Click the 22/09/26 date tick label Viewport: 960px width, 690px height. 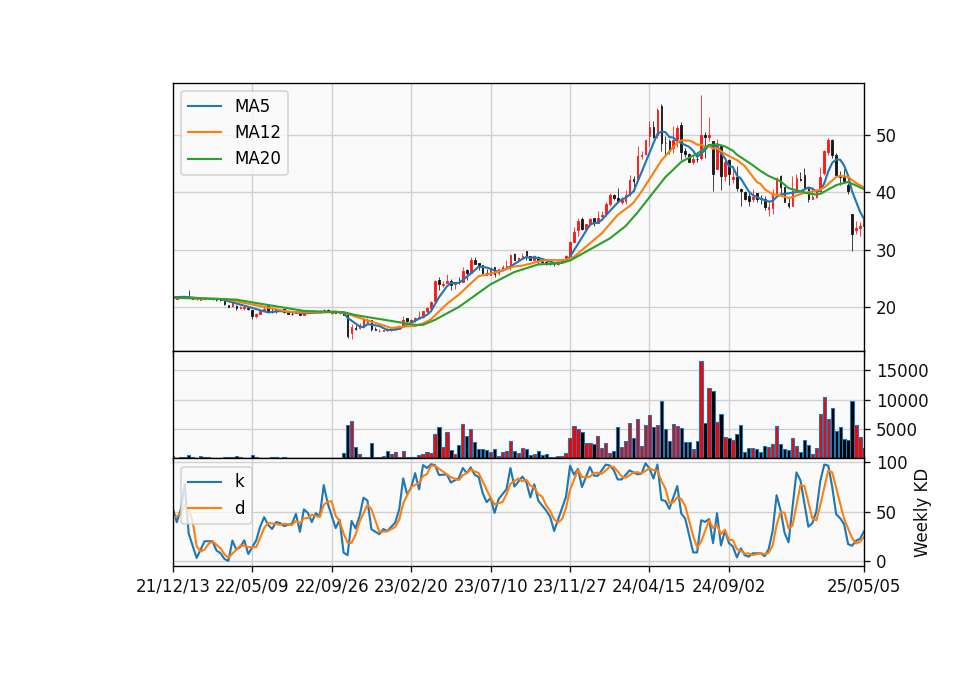[x=331, y=586]
